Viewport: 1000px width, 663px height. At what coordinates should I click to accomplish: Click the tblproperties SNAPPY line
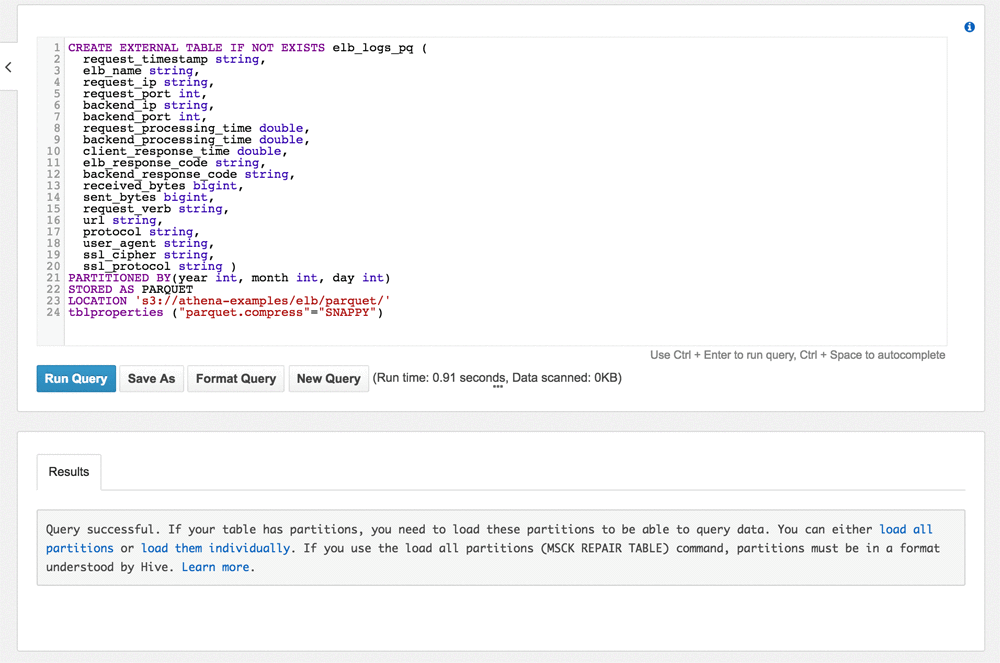pos(226,312)
